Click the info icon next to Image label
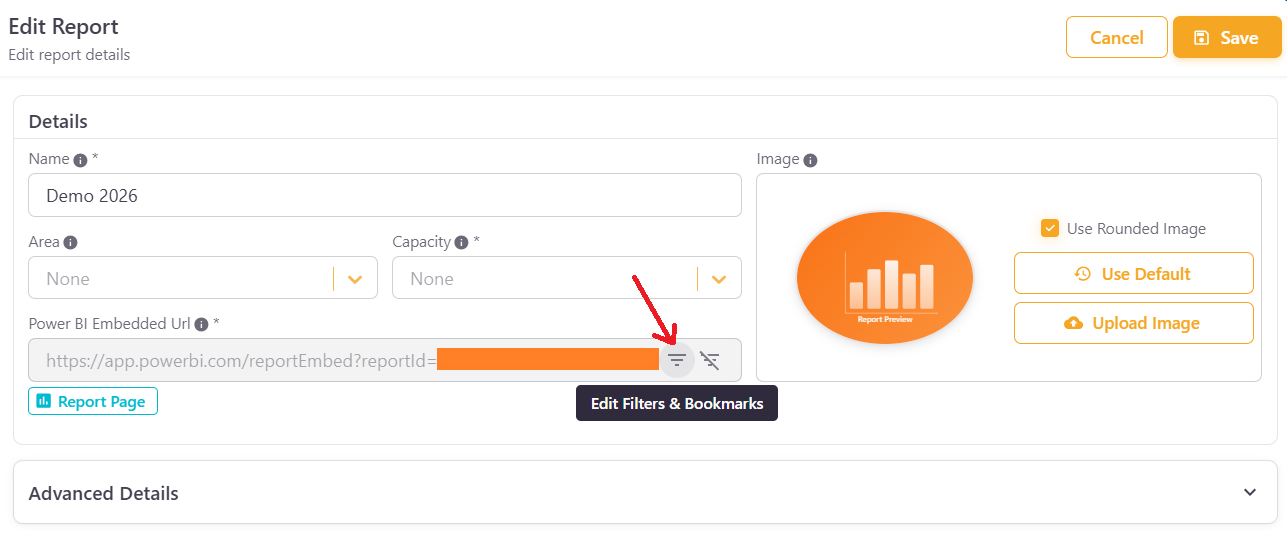The image size is (1287, 534). pyautogui.click(x=810, y=160)
